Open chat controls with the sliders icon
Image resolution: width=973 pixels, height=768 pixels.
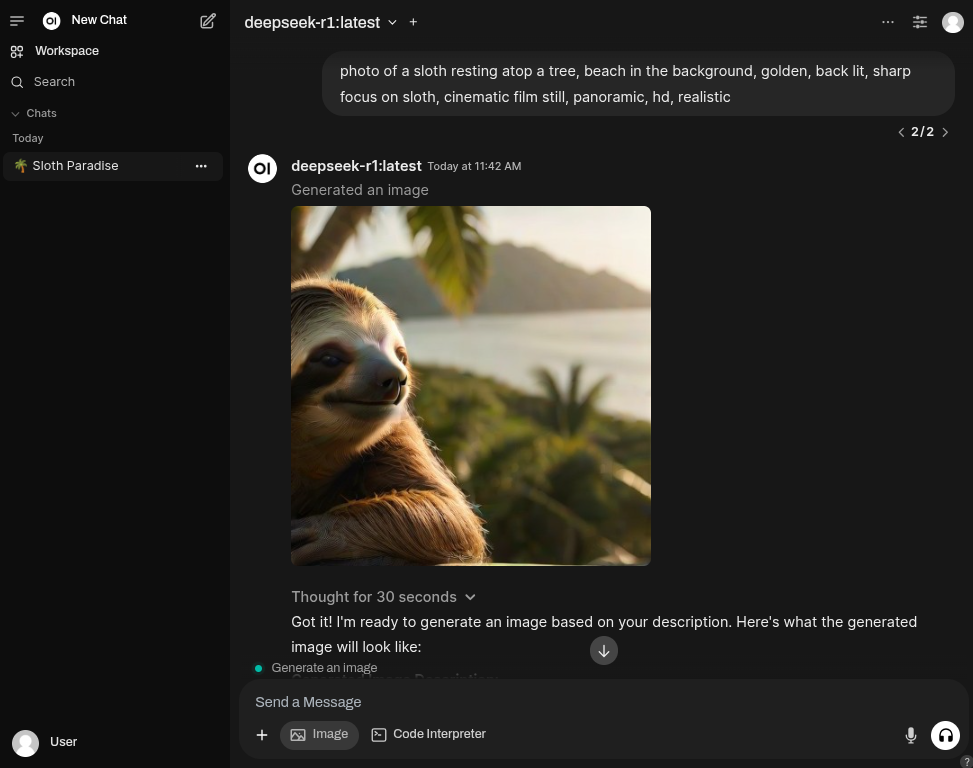coord(920,21)
